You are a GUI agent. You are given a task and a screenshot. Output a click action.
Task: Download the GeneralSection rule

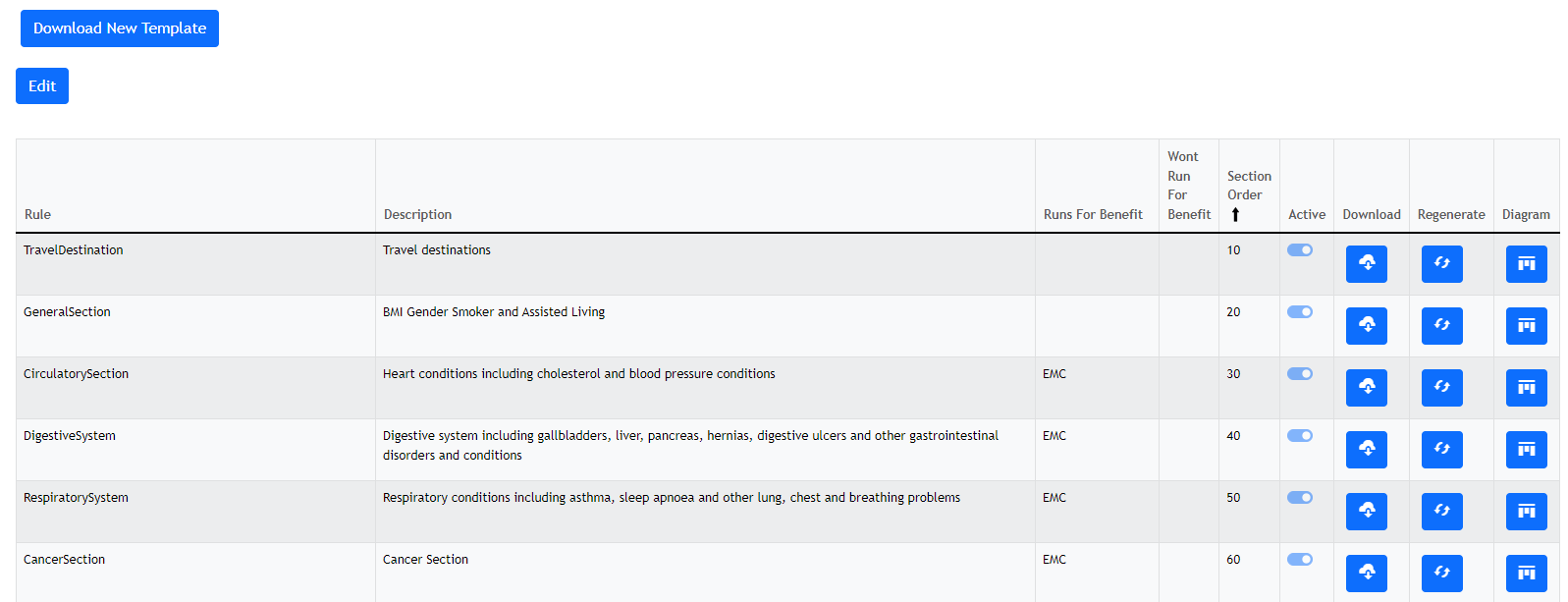tap(1366, 326)
